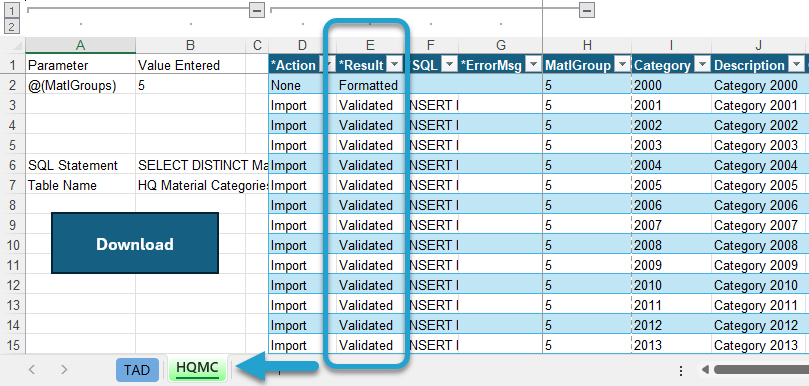809x386 pixels.
Task: Select row 6 header
Action: [x=12, y=165]
